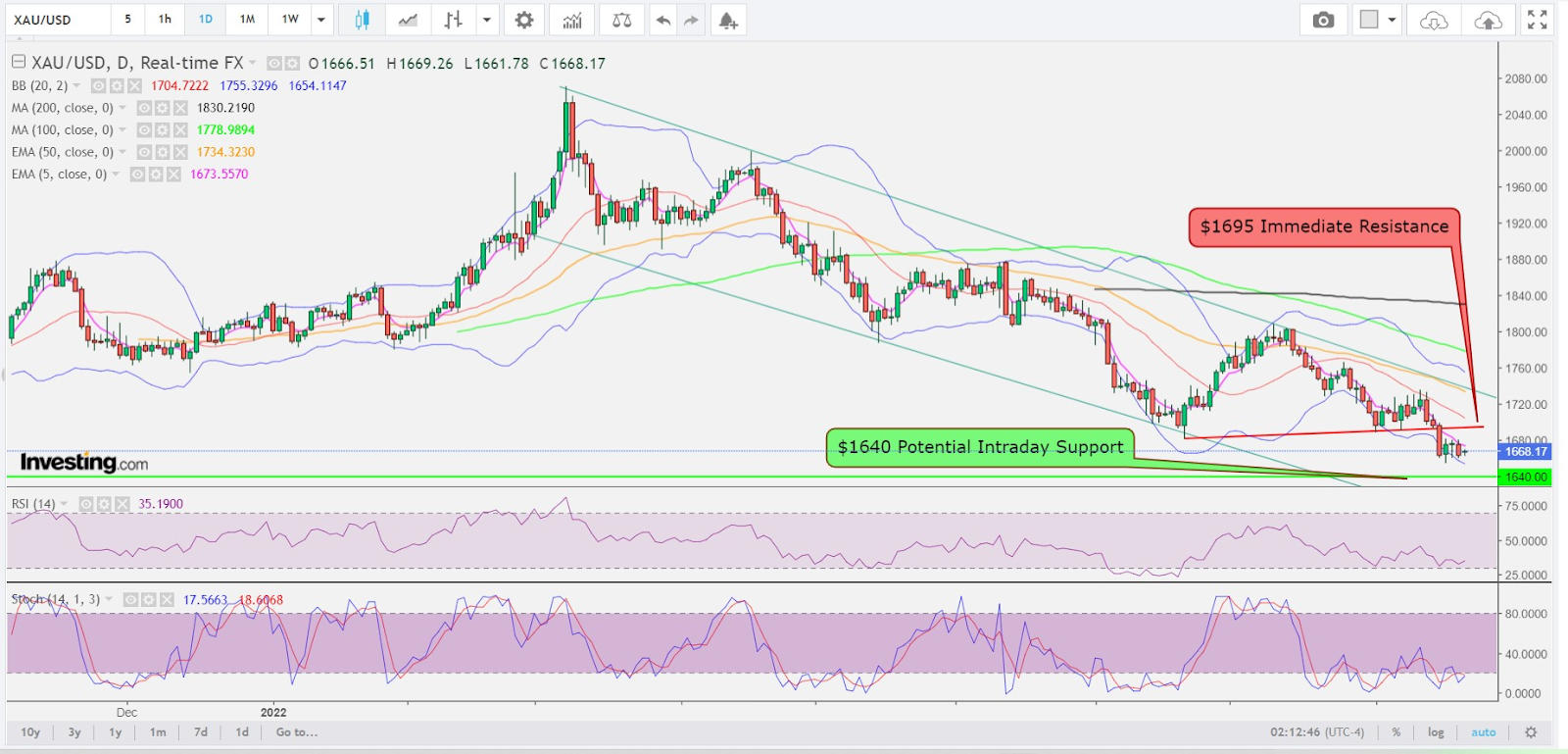Toggle EMA (50, close, 0) visibility eye
Screen dimensions: 1568x754
144,152
